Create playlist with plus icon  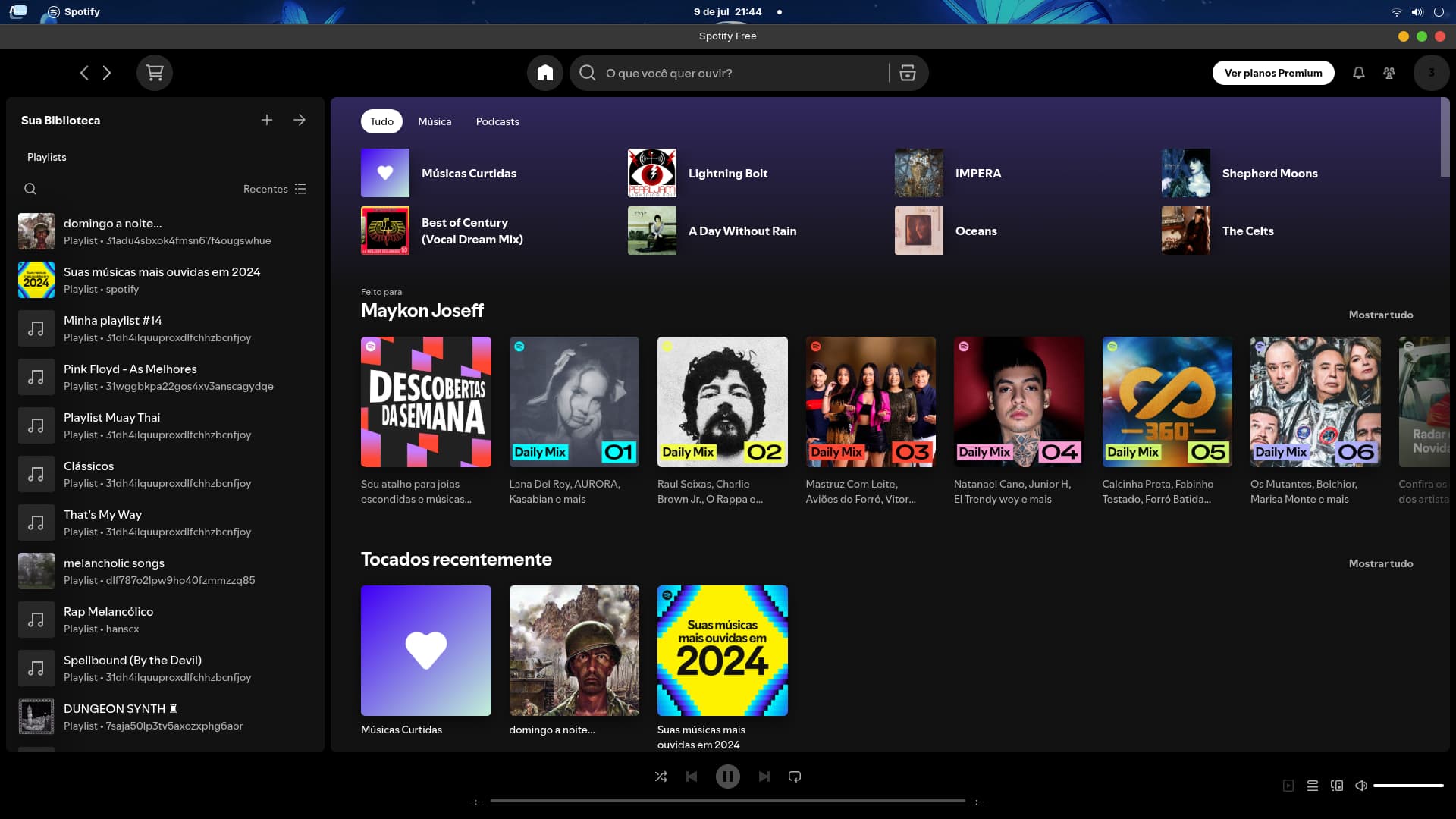tap(267, 120)
